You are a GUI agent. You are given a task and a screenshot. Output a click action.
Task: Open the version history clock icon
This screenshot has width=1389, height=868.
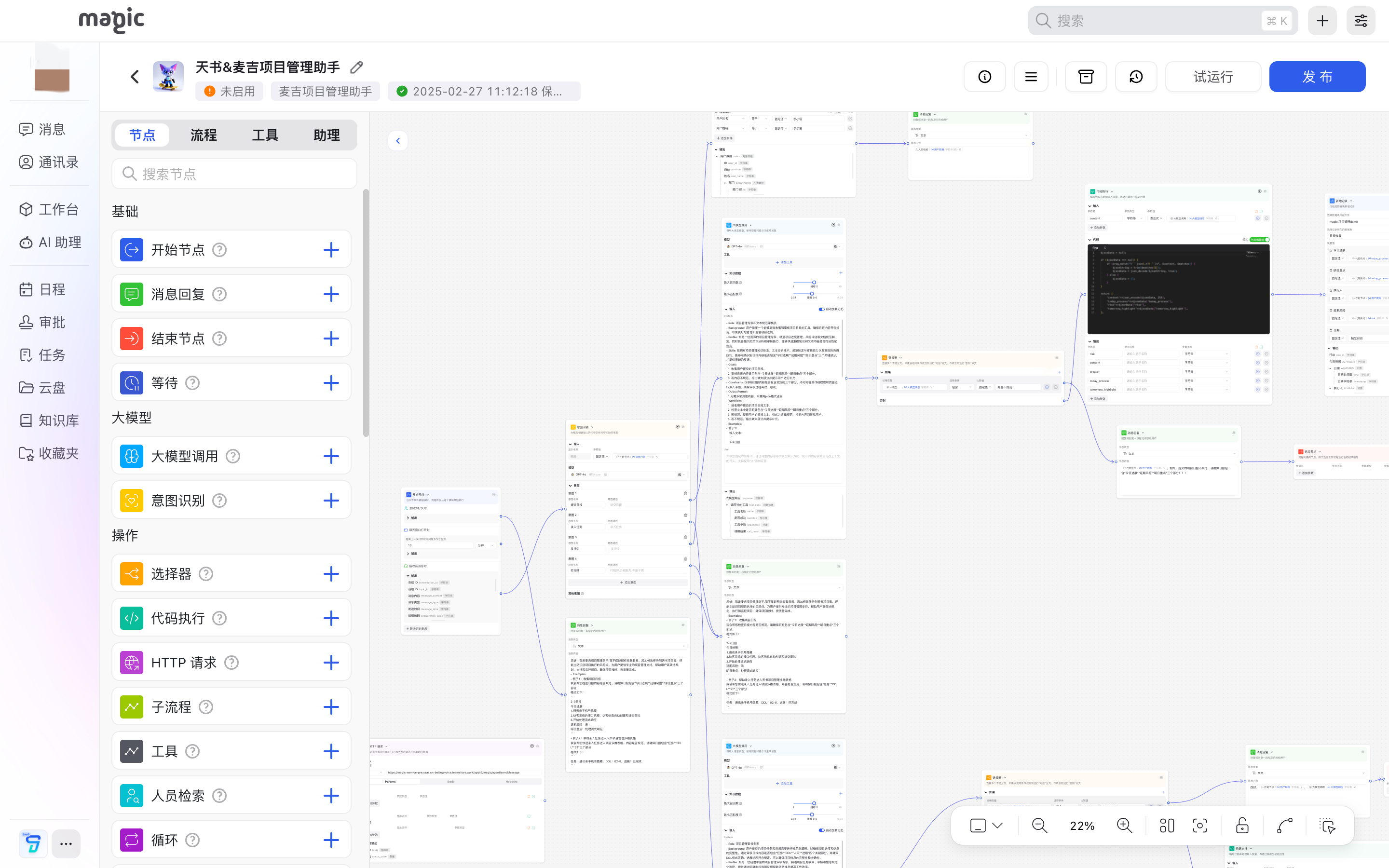tap(1136, 77)
